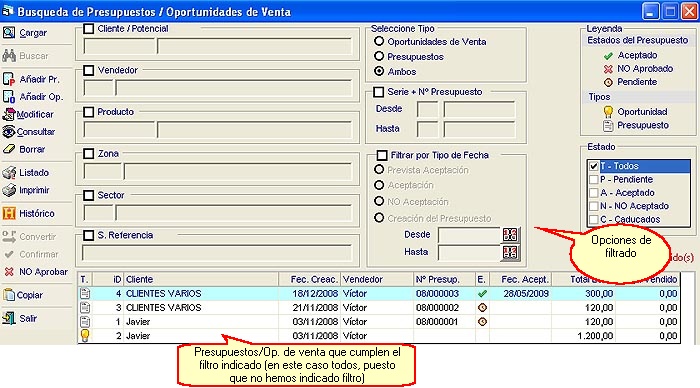Sort table by Fec. Creac. column header
Image resolution: width=700 pixels, height=388 pixels.
point(309,279)
